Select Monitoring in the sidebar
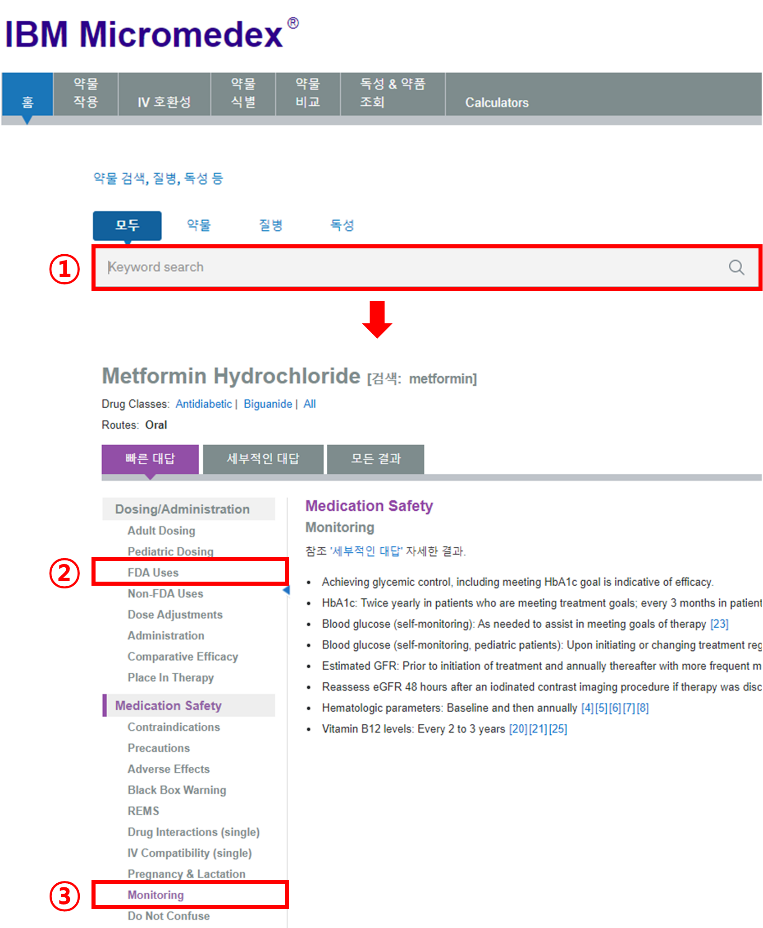 155,895
